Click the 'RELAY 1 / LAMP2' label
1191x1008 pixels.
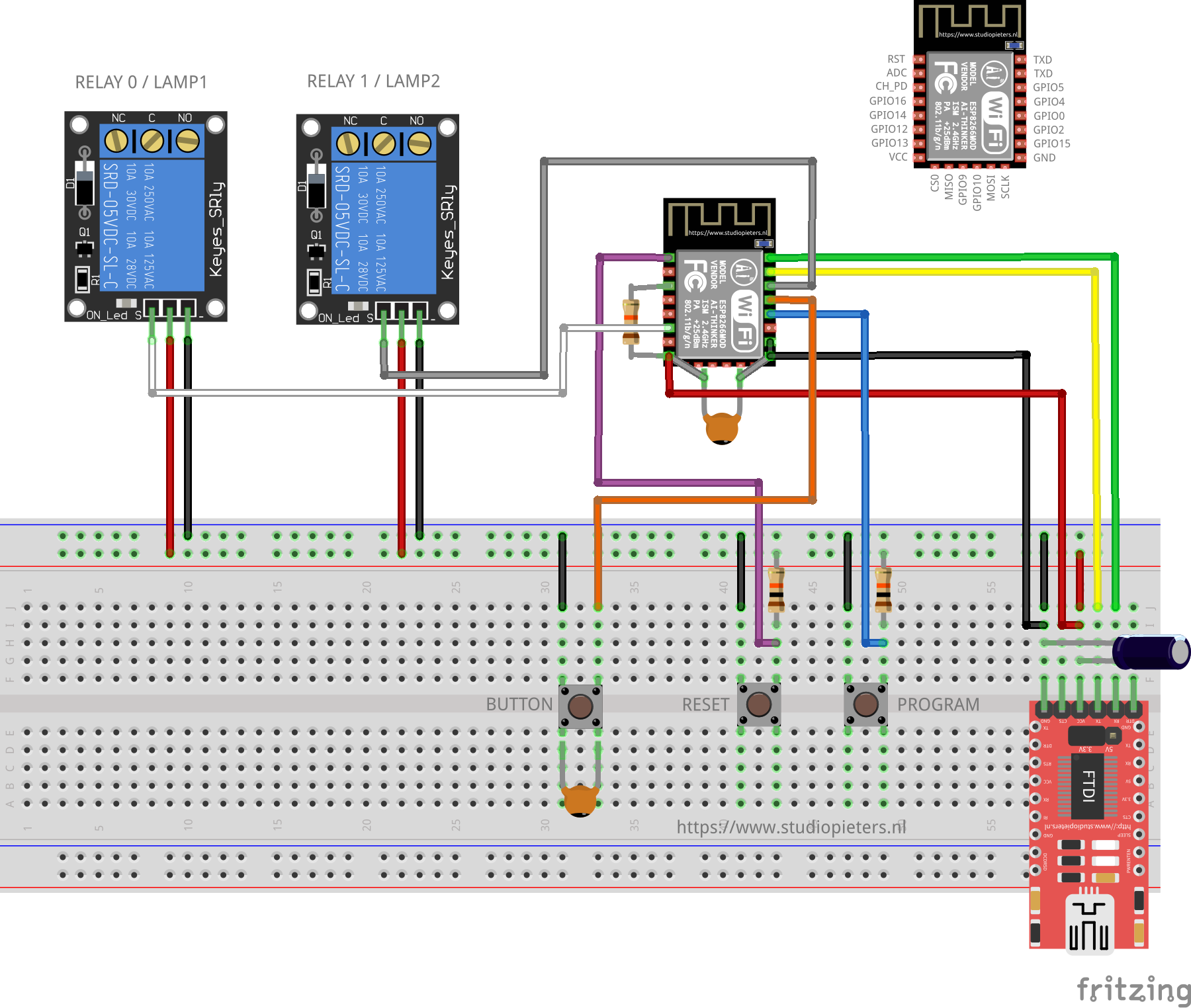pyautogui.click(x=373, y=81)
